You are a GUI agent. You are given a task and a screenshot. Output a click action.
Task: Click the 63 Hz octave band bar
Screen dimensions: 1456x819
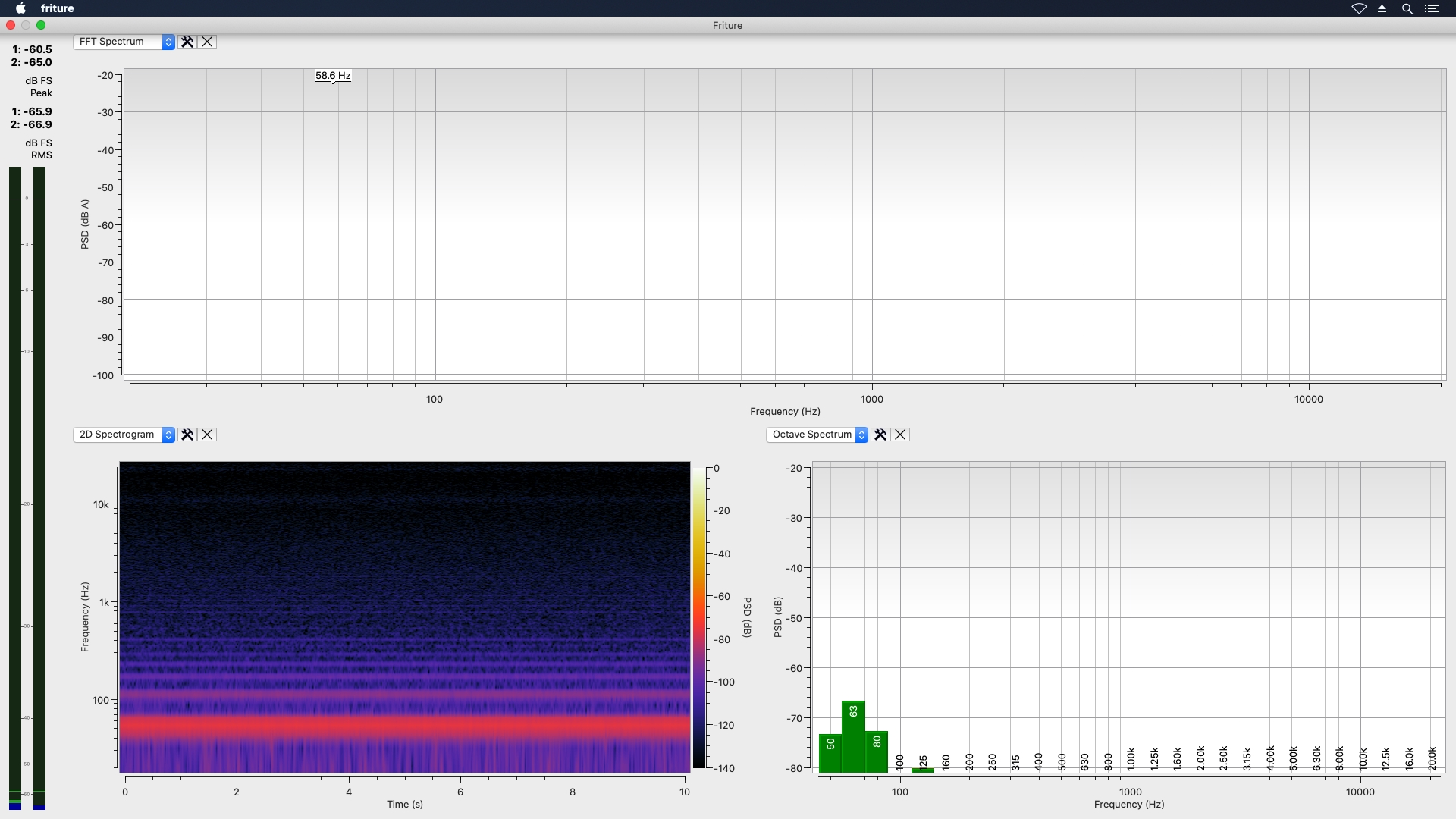click(x=853, y=736)
